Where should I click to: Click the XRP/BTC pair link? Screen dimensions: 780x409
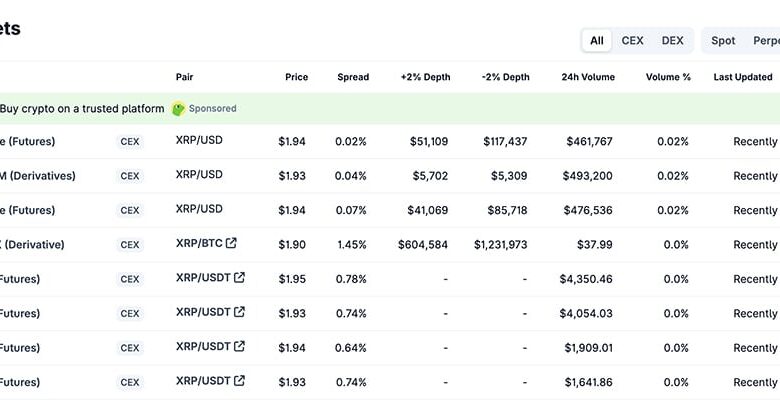point(199,243)
